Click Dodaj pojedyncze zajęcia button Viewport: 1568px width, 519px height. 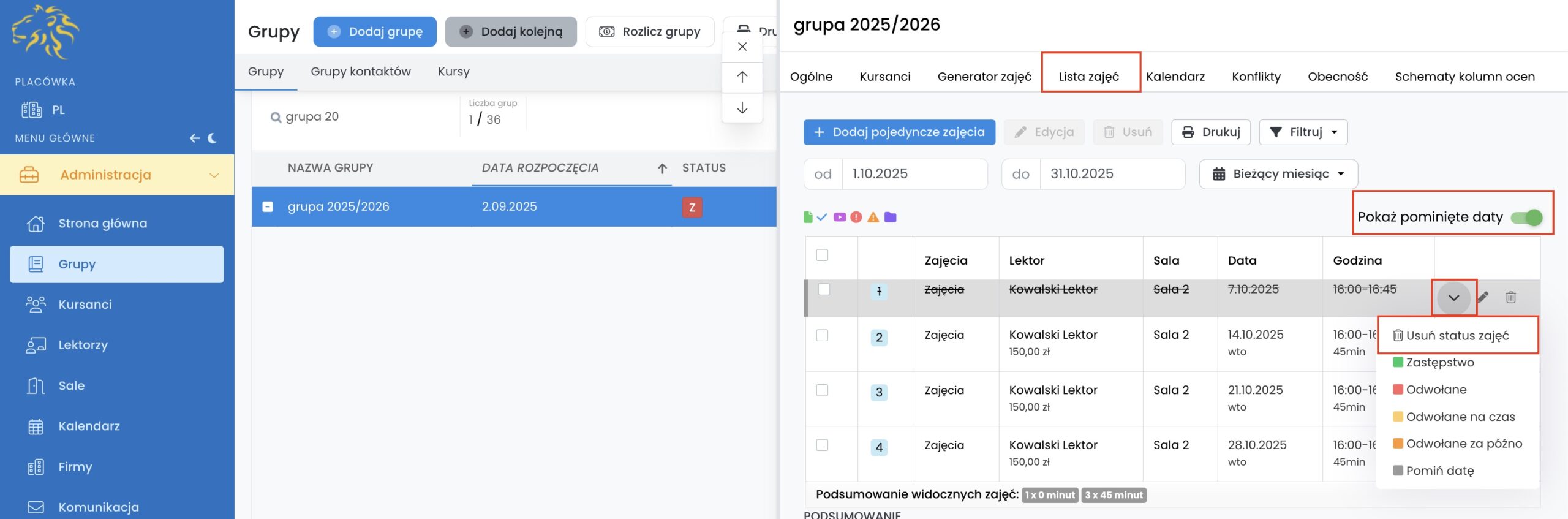[899, 132]
